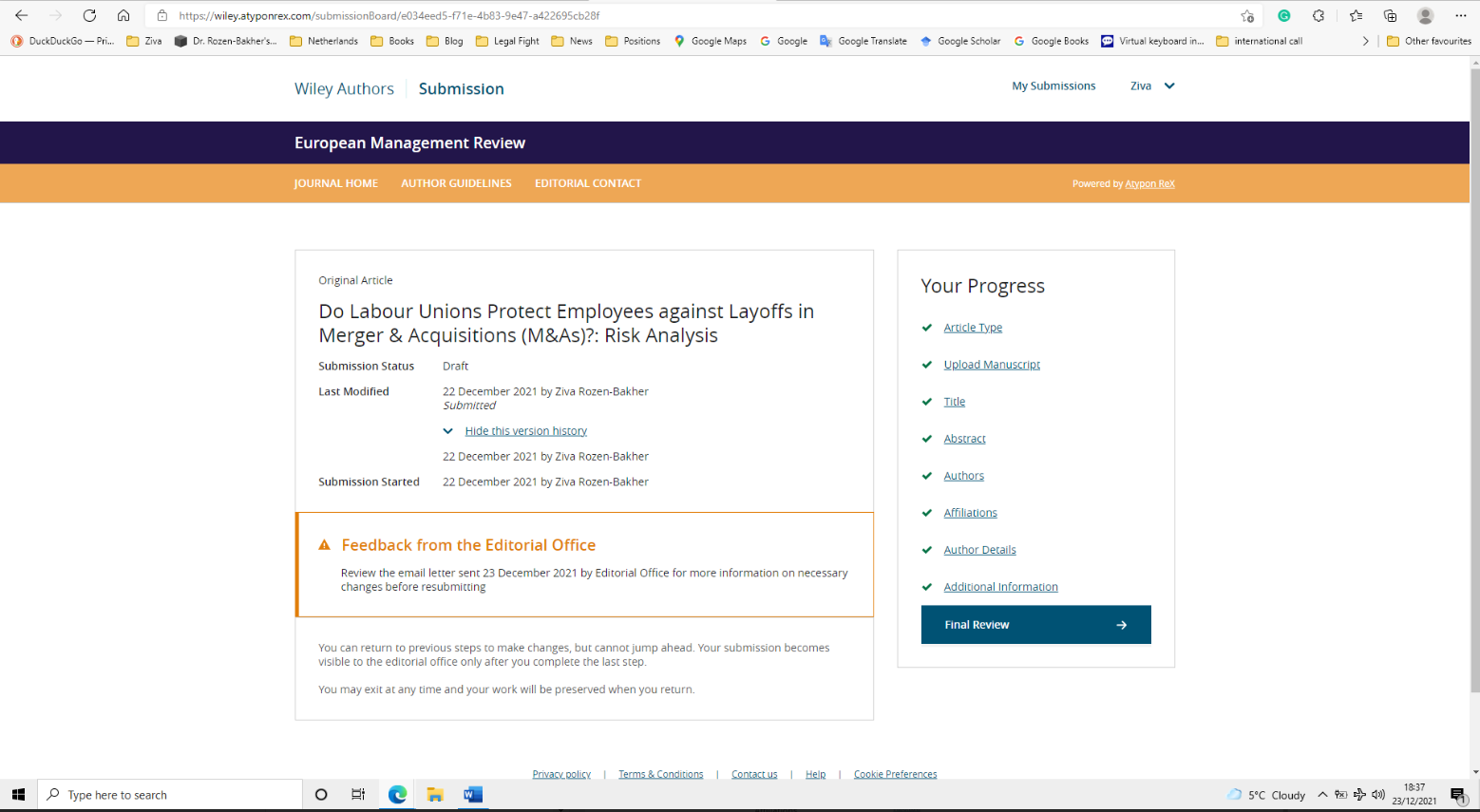The width and height of the screenshot is (1480, 812).
Task: Click the Windows Start button
Action: [x=18, y=795]
